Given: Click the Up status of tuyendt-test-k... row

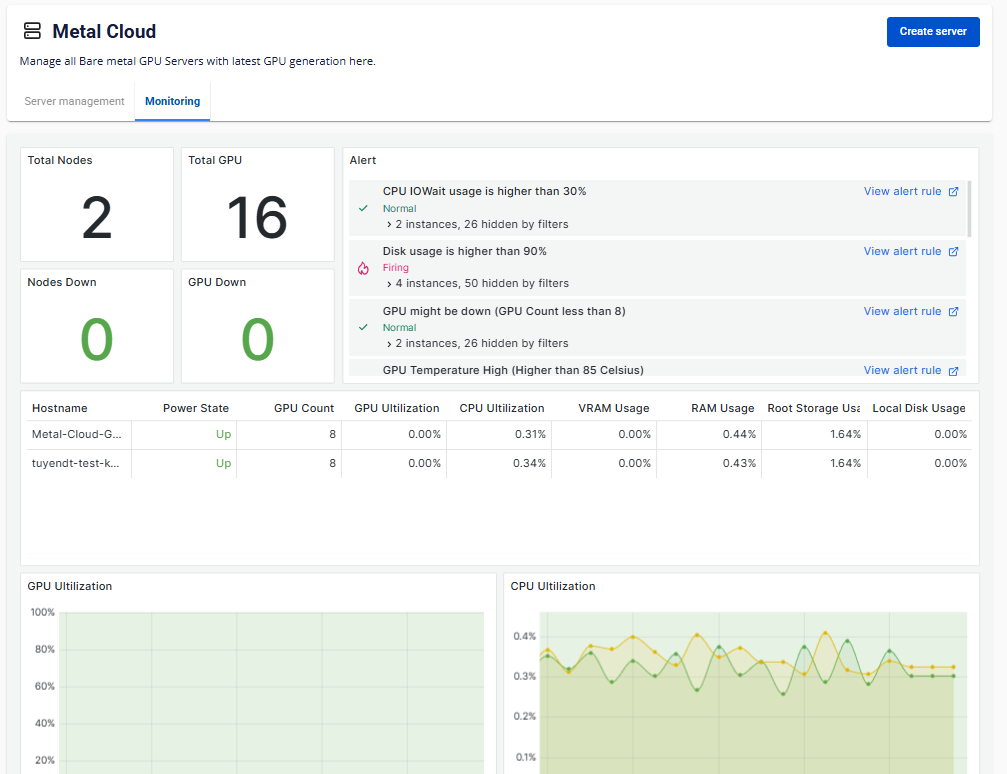Looking at the screenshot, I should pos(223,463).
